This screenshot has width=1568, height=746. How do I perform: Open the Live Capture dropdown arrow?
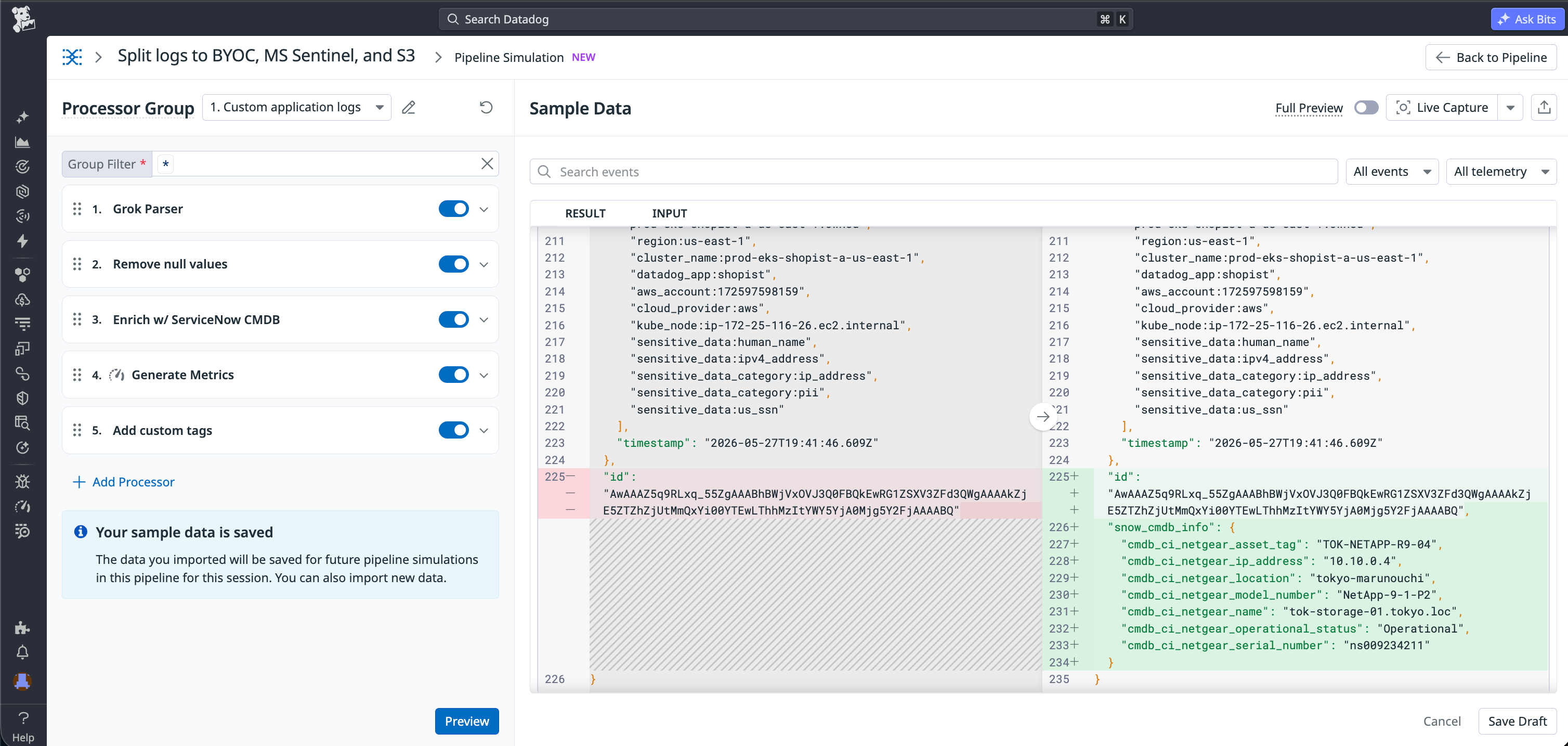coord(1510,108)
